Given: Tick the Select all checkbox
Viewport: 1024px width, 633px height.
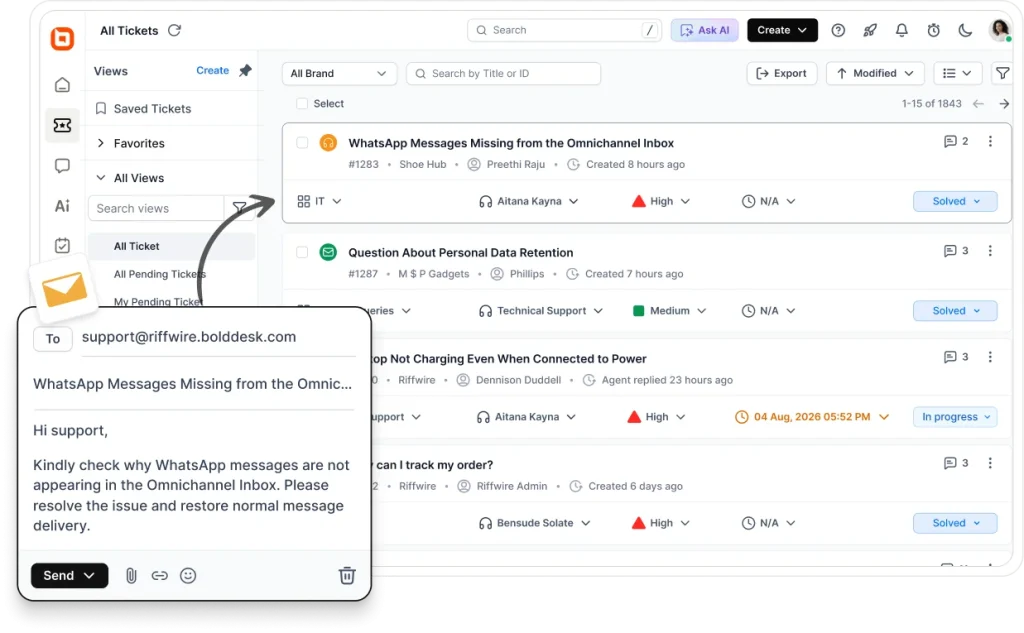Looking at the screenshot, I should point(302,103).
